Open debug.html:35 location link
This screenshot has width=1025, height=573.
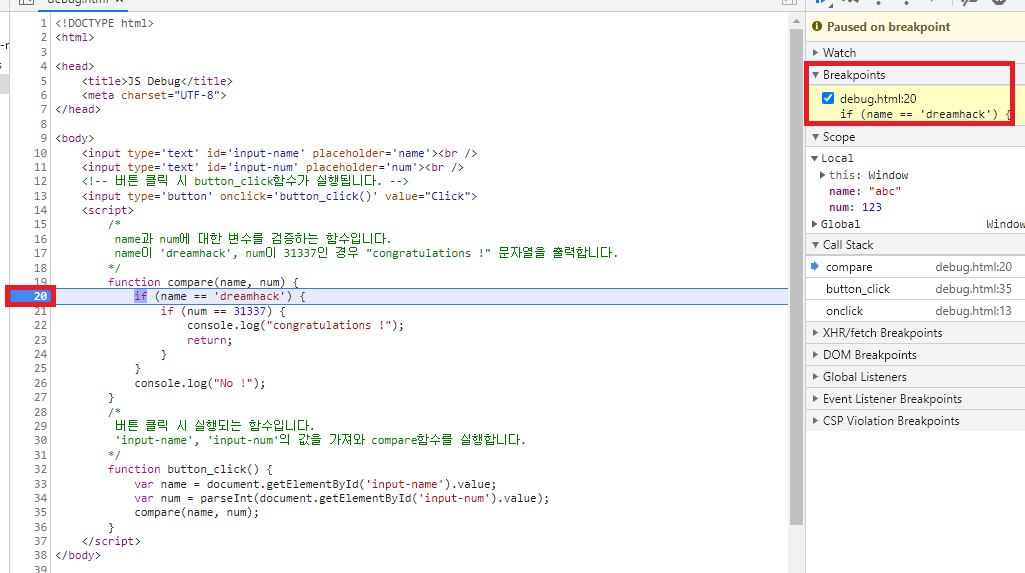click(x=973, y=289)
